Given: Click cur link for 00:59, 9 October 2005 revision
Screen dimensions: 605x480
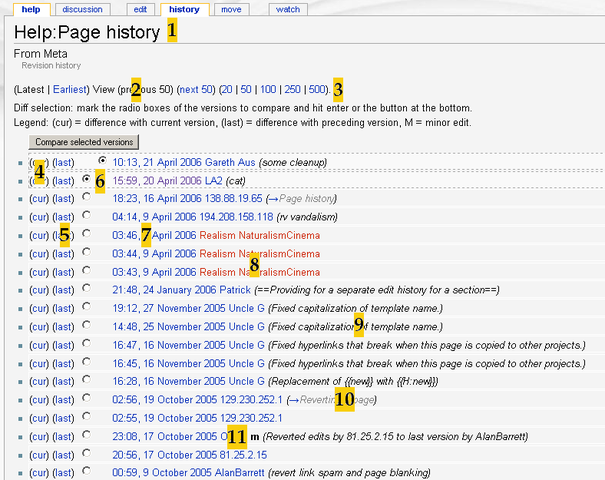Looking at the screenshot, I should click(x=38, y=471).
